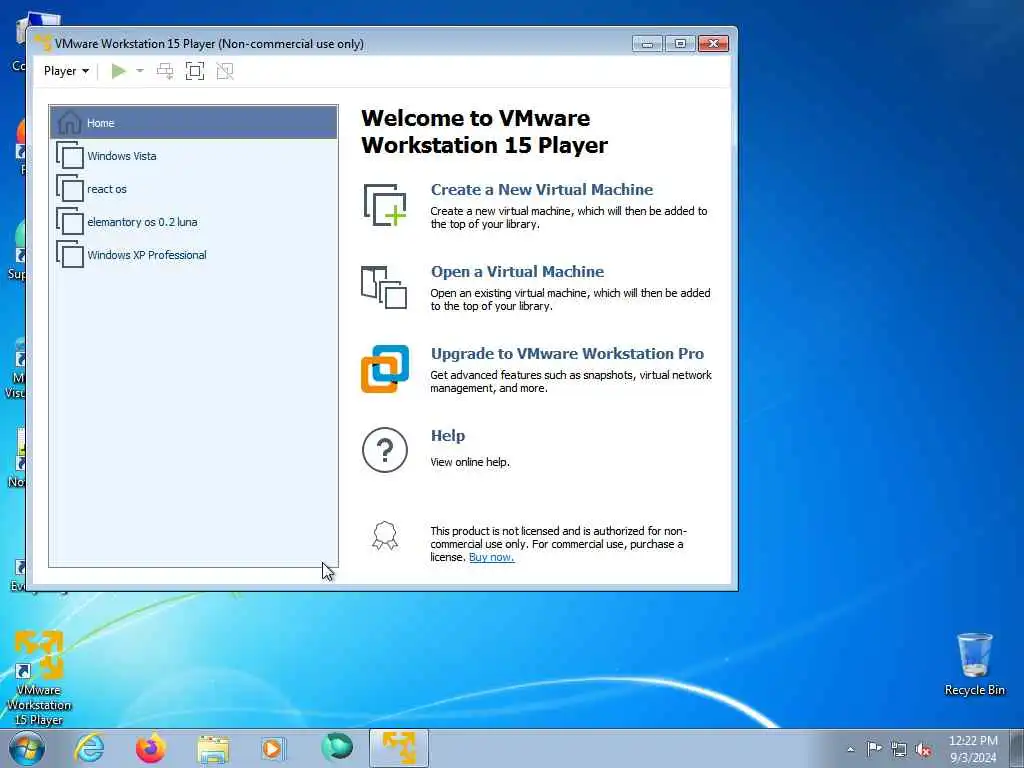The width and height of the screenshot is (1024, 768).
Task: Select elemantory os 0.2 luna machine
Action: tap(193, 222)
